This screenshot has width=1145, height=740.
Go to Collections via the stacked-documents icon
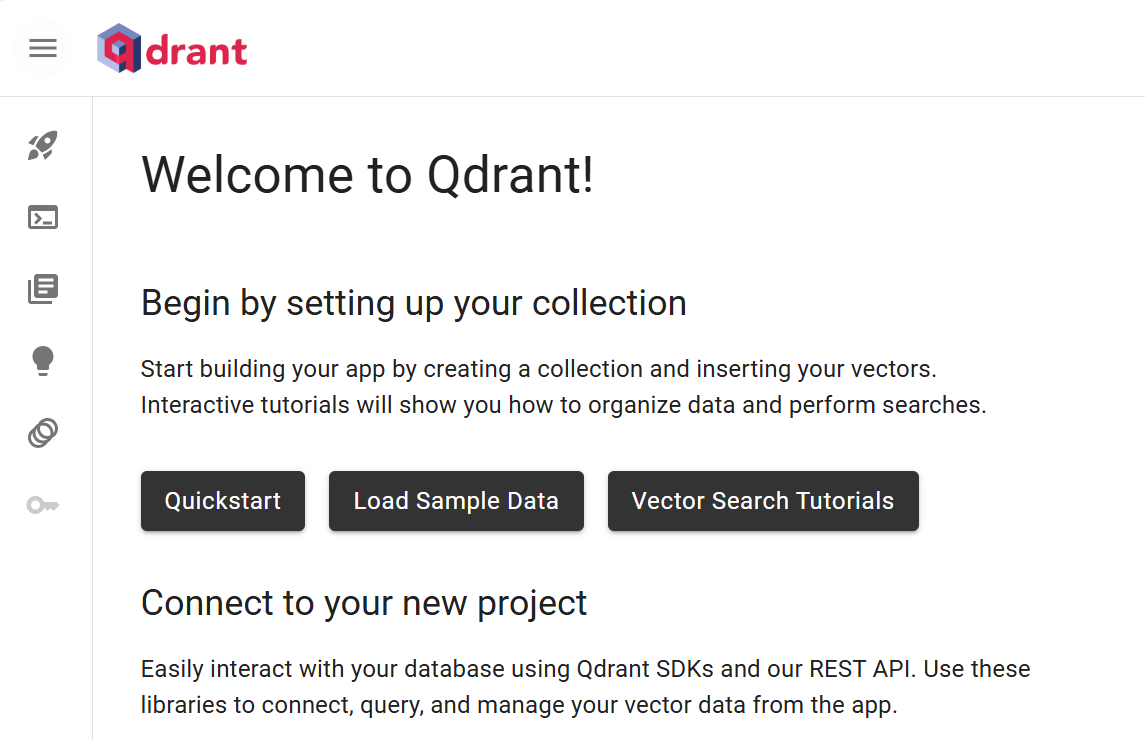[43, 289]
